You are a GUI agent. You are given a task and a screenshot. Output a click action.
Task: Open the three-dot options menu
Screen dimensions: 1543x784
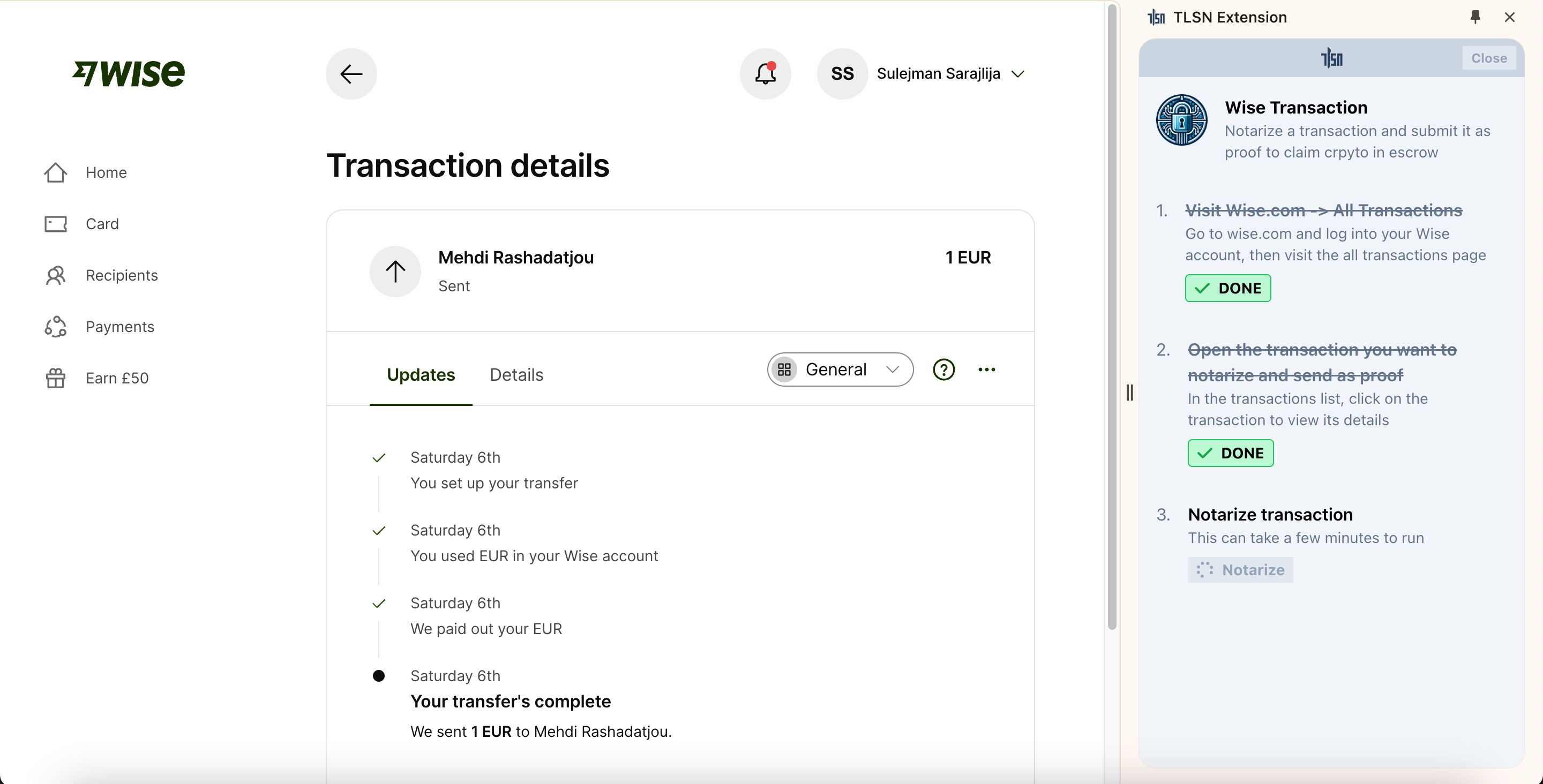(986, 370)
